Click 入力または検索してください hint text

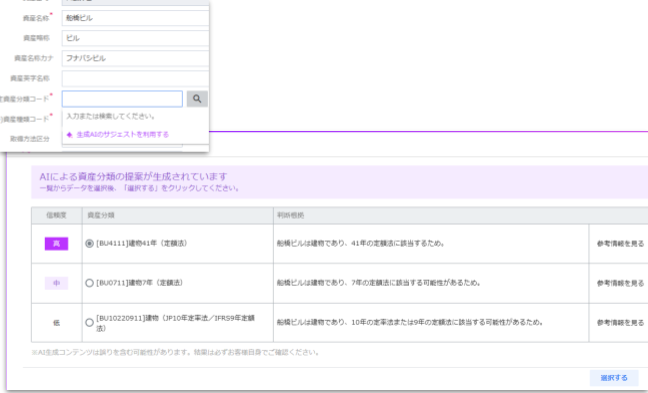[111, 117]
